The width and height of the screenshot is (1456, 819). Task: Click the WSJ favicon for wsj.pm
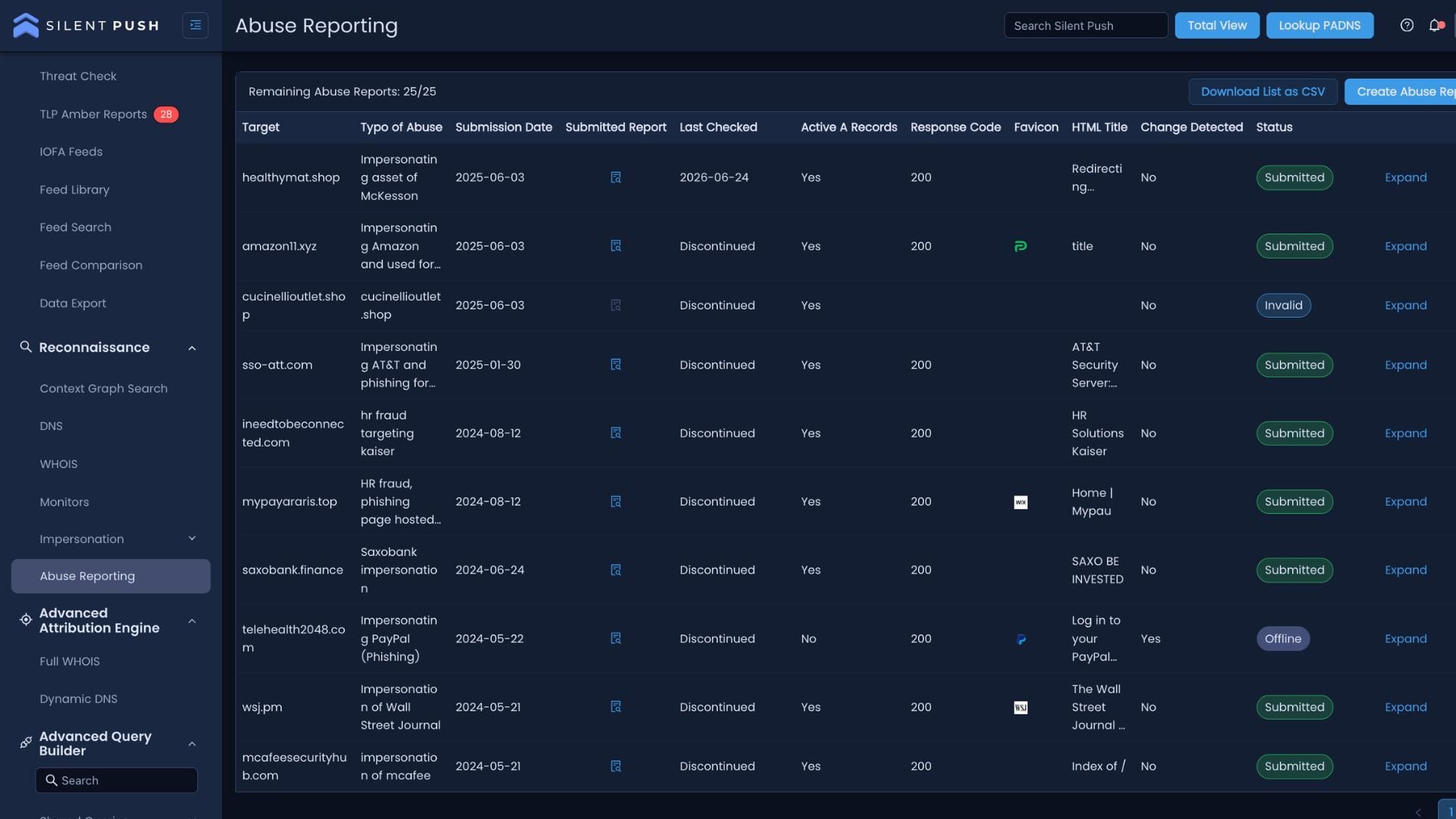coord(1021,708)
